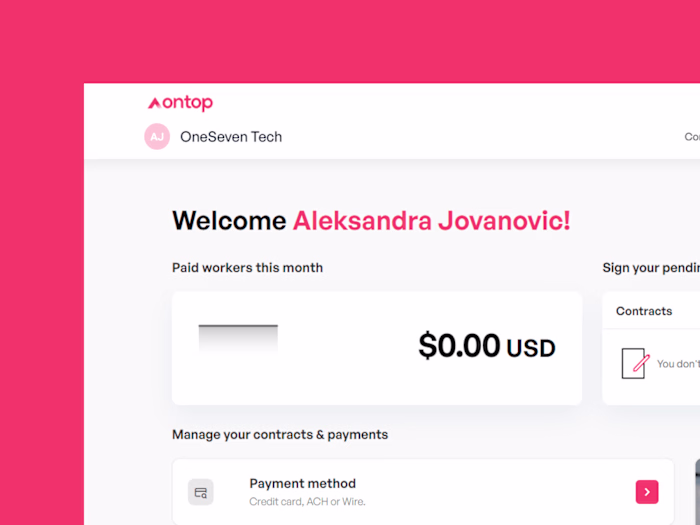Click the contract signing pen icon

click(x=635, y=363)
